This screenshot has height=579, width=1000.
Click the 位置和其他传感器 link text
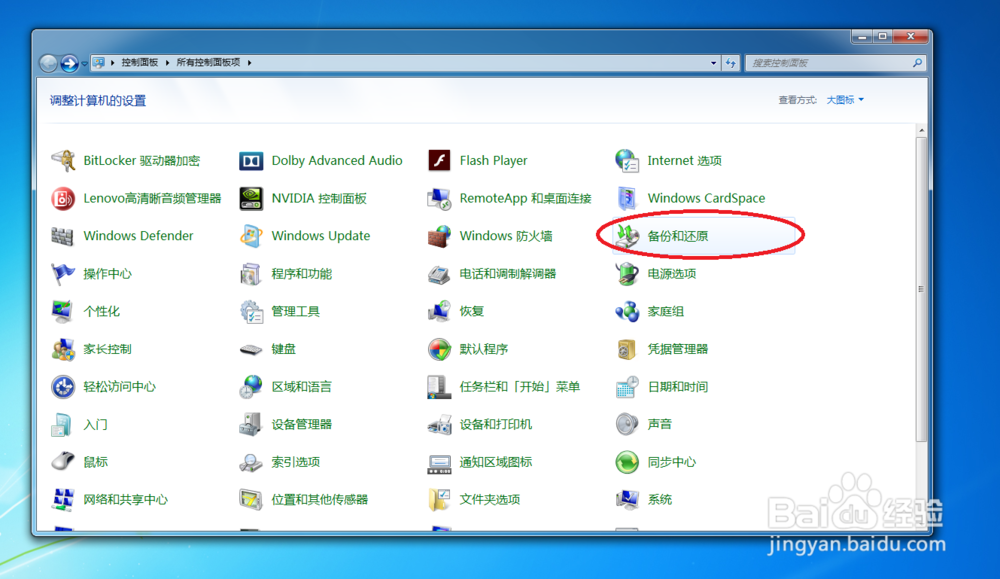pos(320,499)
